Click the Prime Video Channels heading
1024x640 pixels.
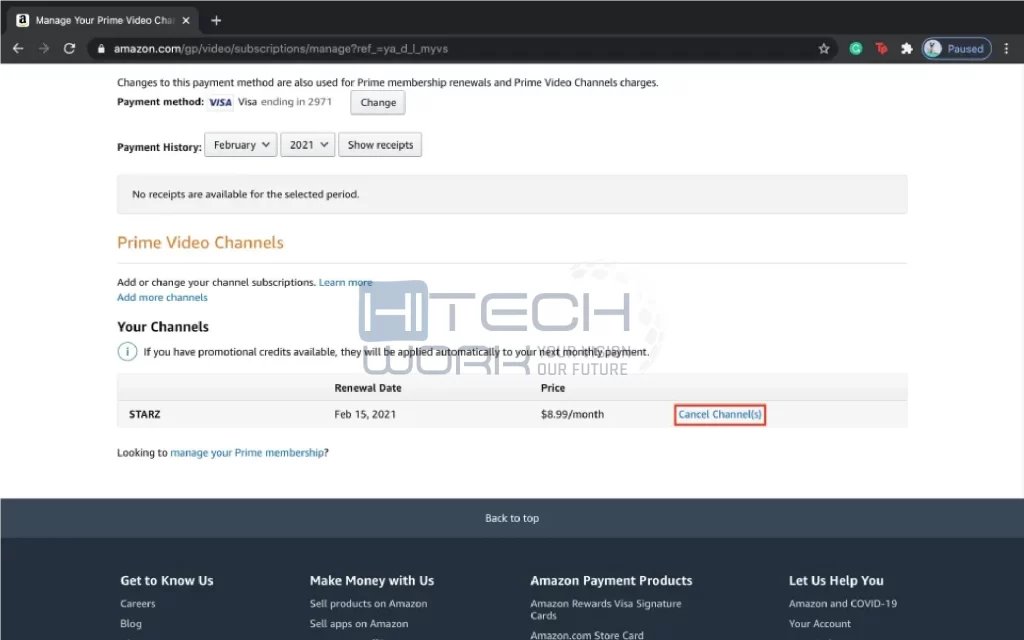pos(200,242)
